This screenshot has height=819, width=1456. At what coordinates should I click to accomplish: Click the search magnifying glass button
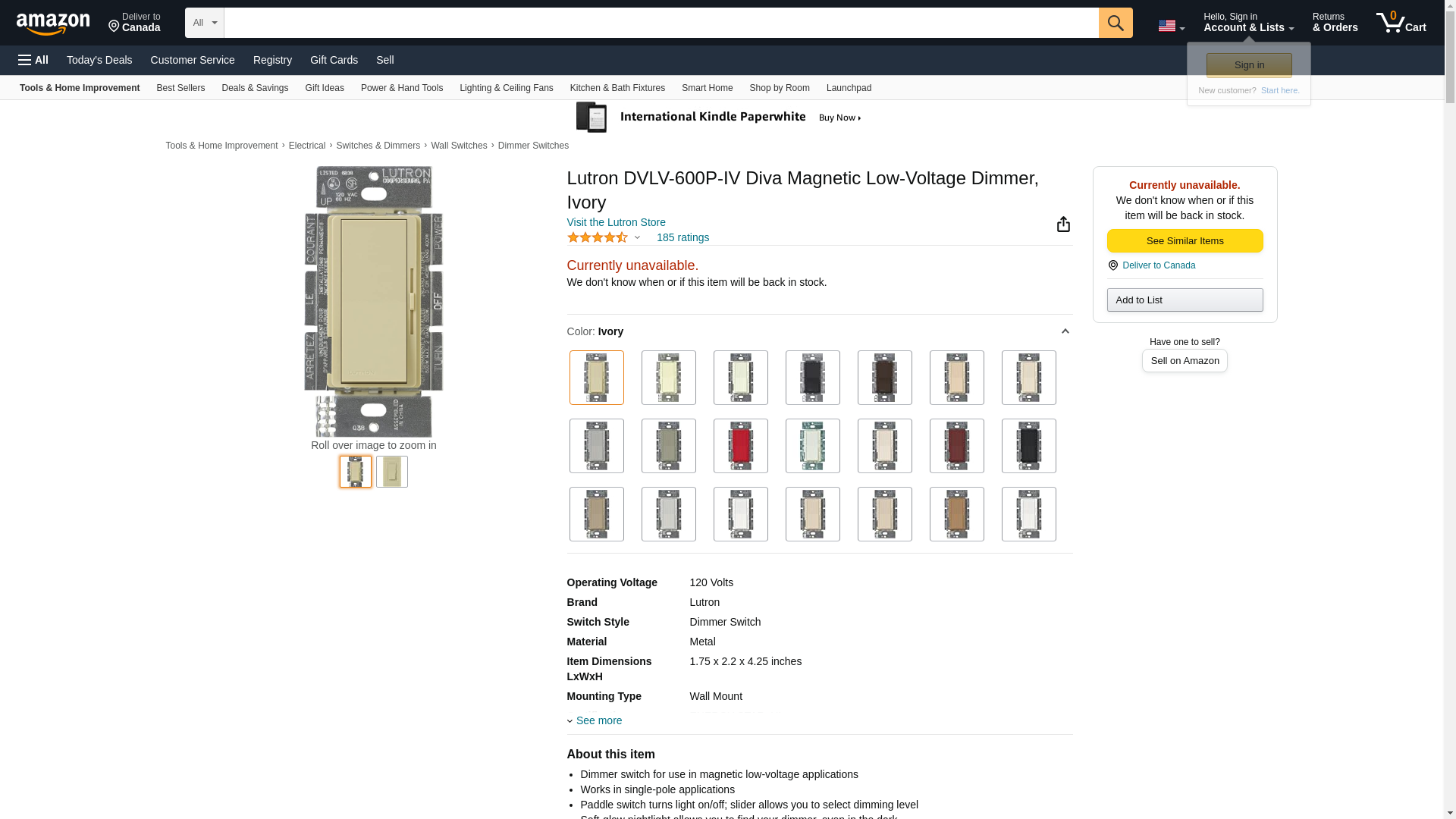click(x=1115, y=23)
